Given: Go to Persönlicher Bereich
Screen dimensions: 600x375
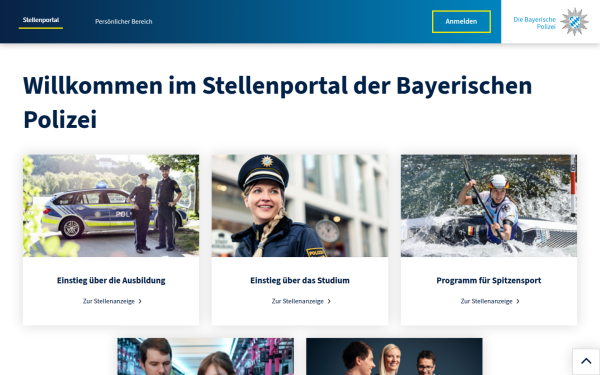Looking at the screenshot, I should tap(124, 22).
